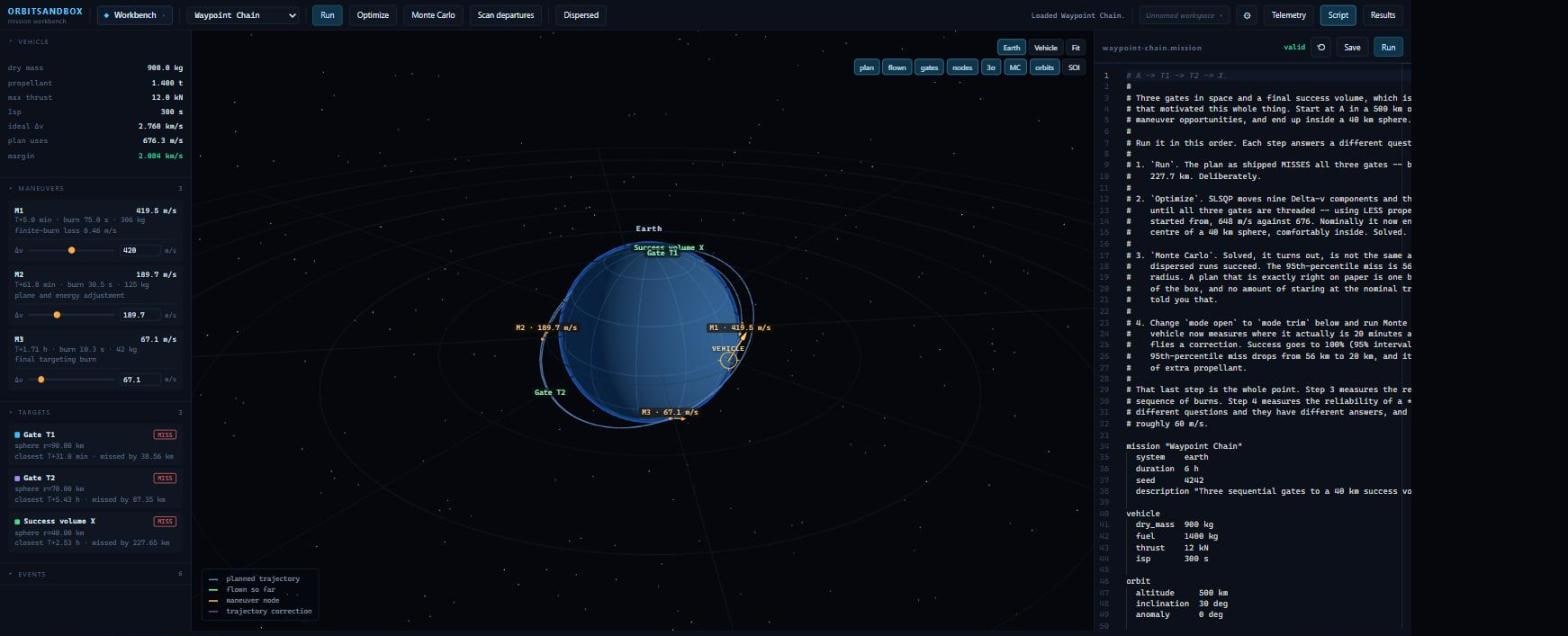Toggle the plan trajectory overlay
This screenshot has height=636, width=1568.
click(866, 67)
